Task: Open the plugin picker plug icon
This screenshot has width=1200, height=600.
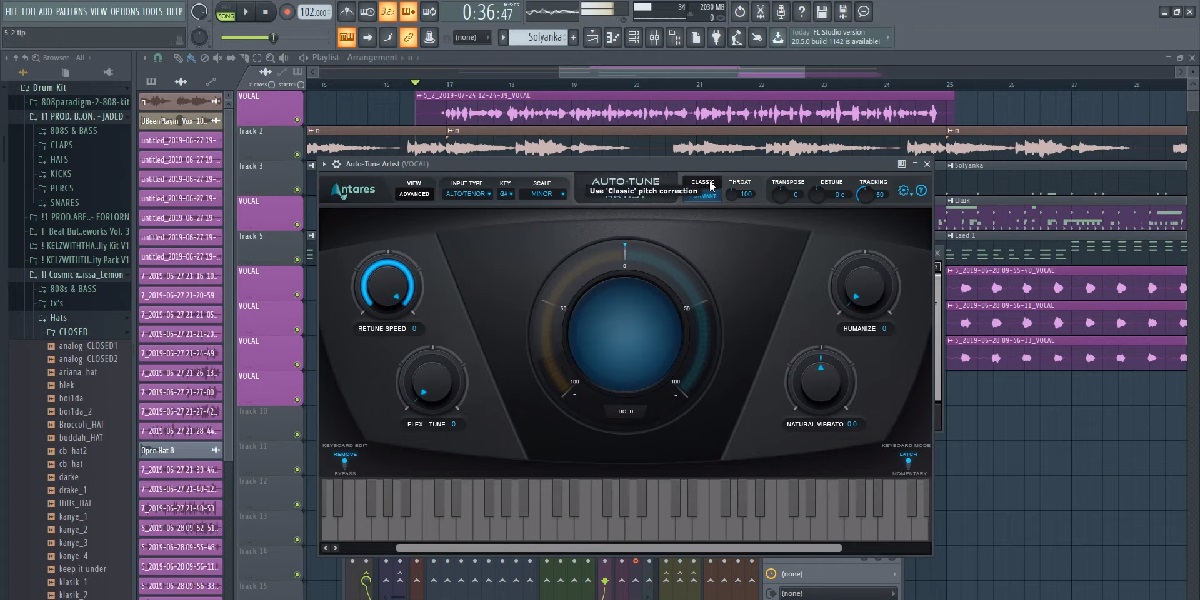Action: click(x=716, y=37)
